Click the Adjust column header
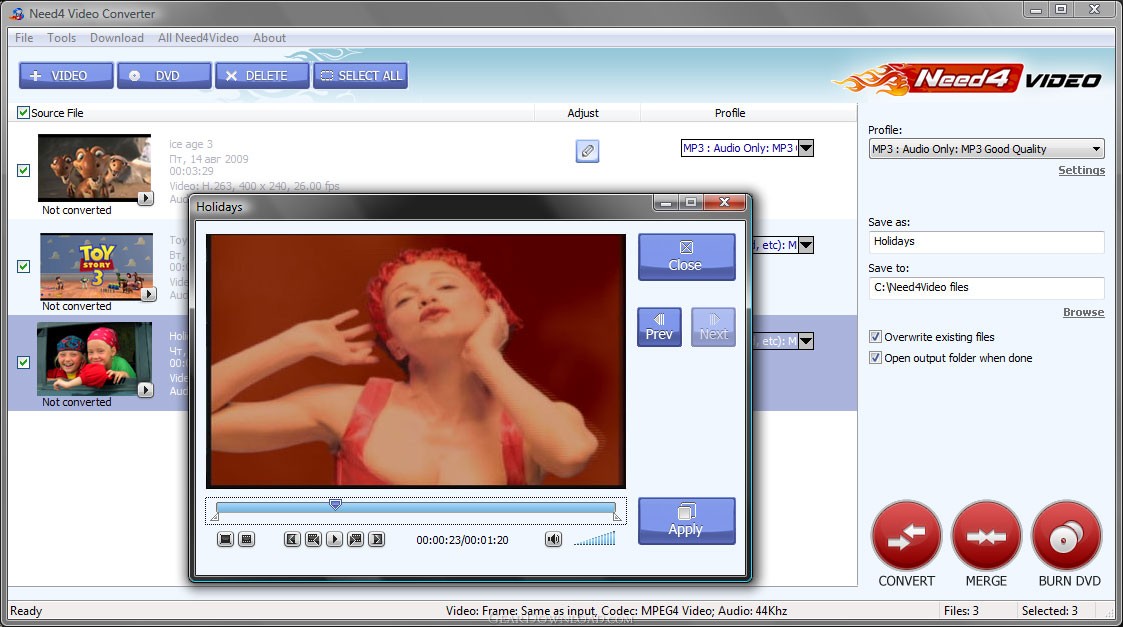 point(583,113)
